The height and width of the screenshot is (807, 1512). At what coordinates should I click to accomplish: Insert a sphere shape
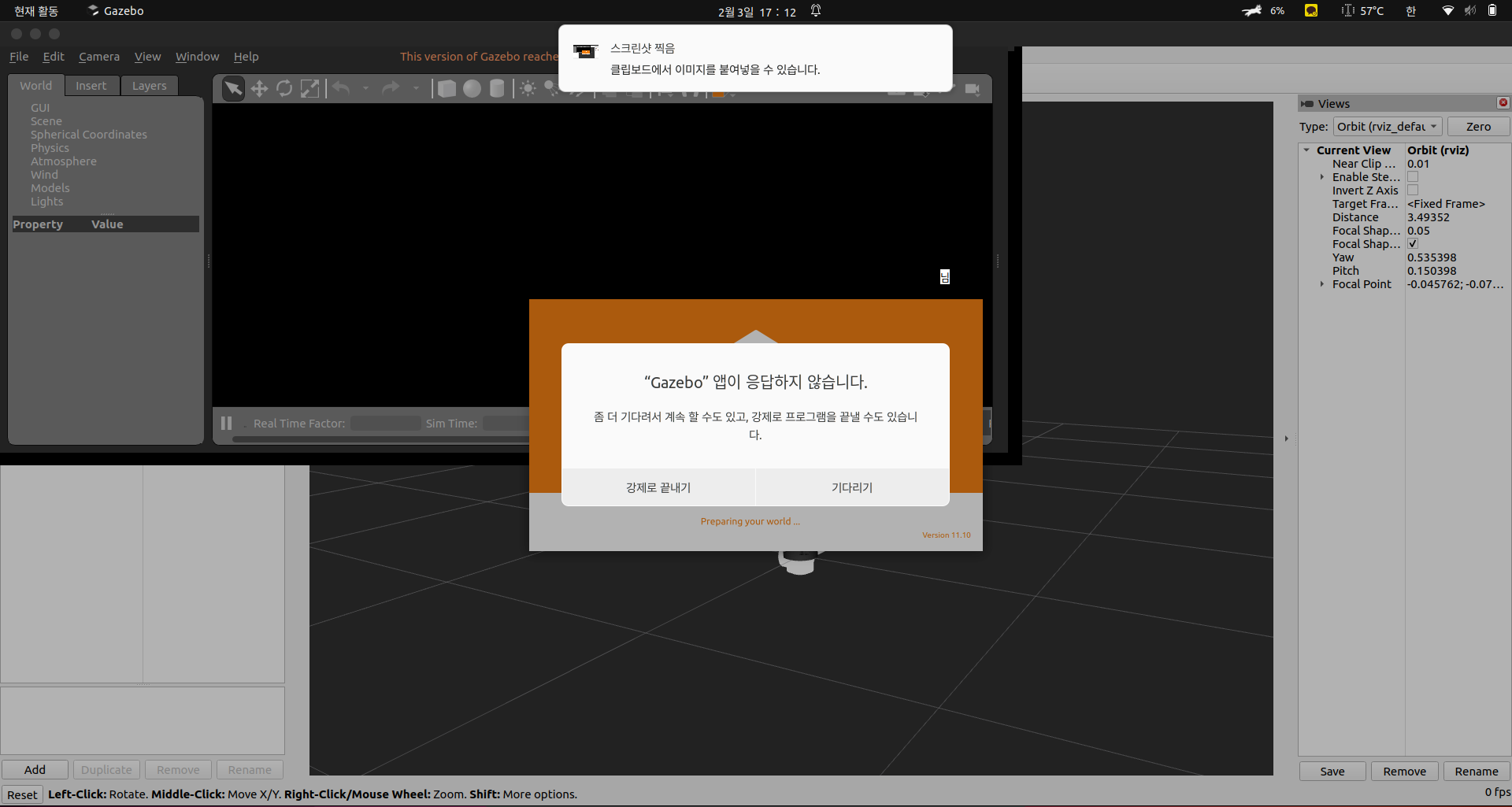tap(472, 88)
